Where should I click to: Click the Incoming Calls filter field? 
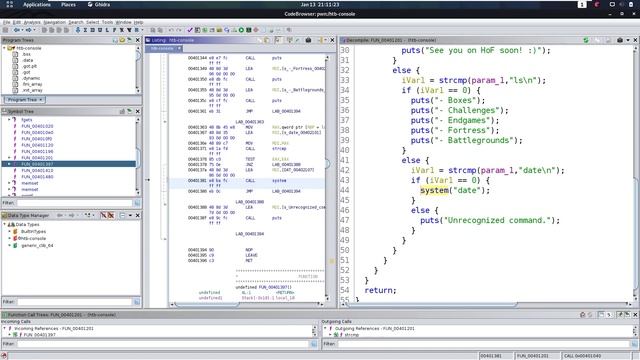[162, 344]
